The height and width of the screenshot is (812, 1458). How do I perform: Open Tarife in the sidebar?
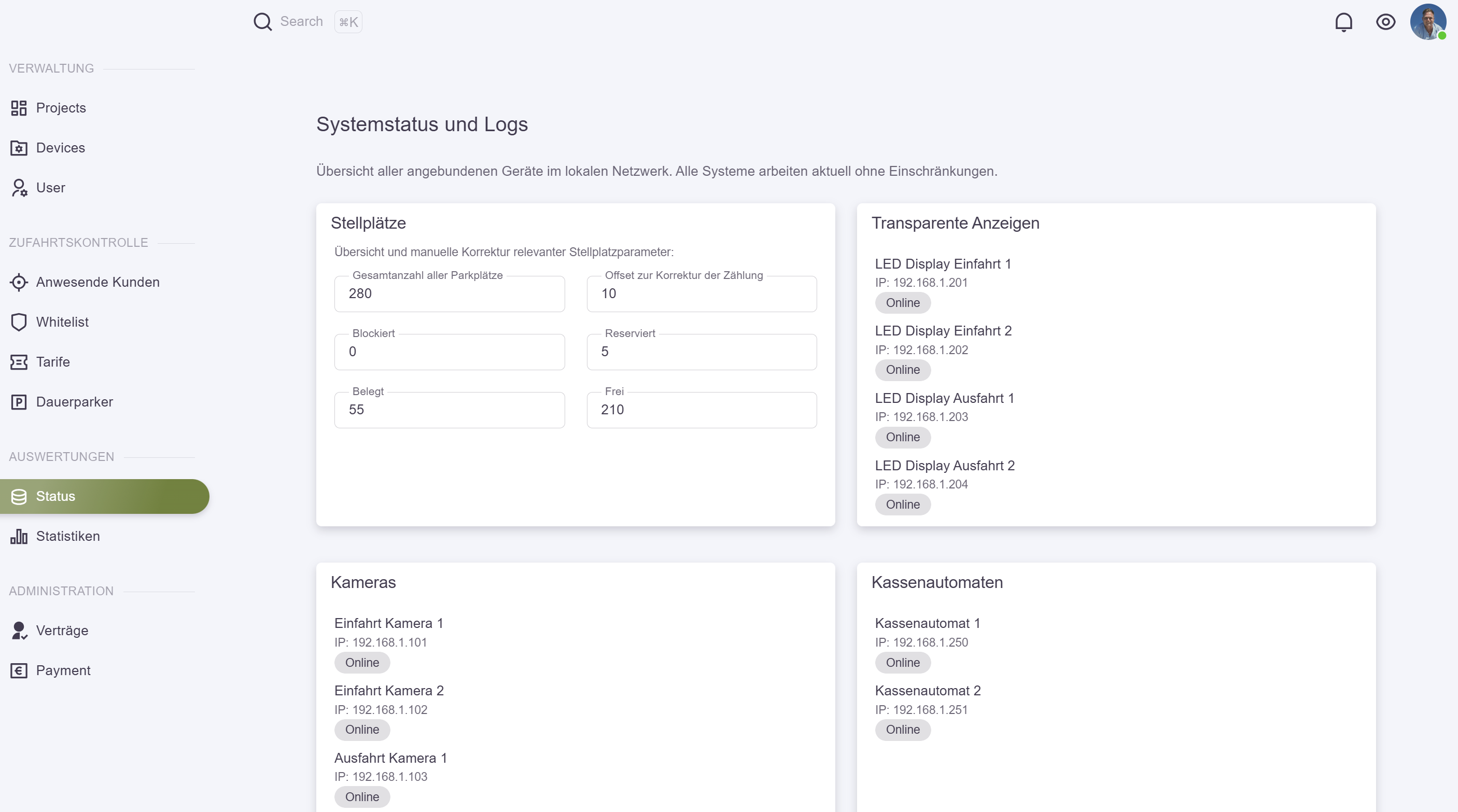53,362
